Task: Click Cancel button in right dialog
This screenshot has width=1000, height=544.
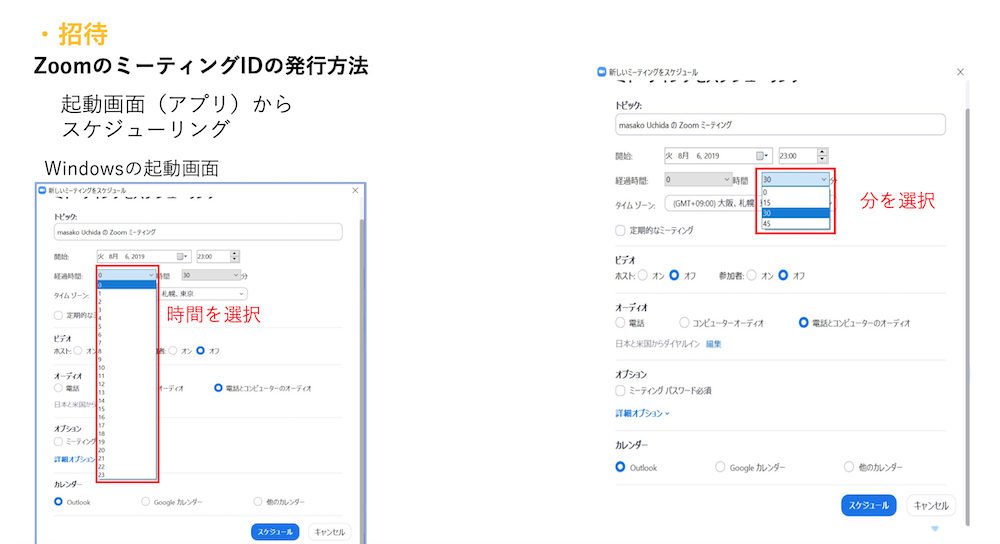Action: [931, 505]
